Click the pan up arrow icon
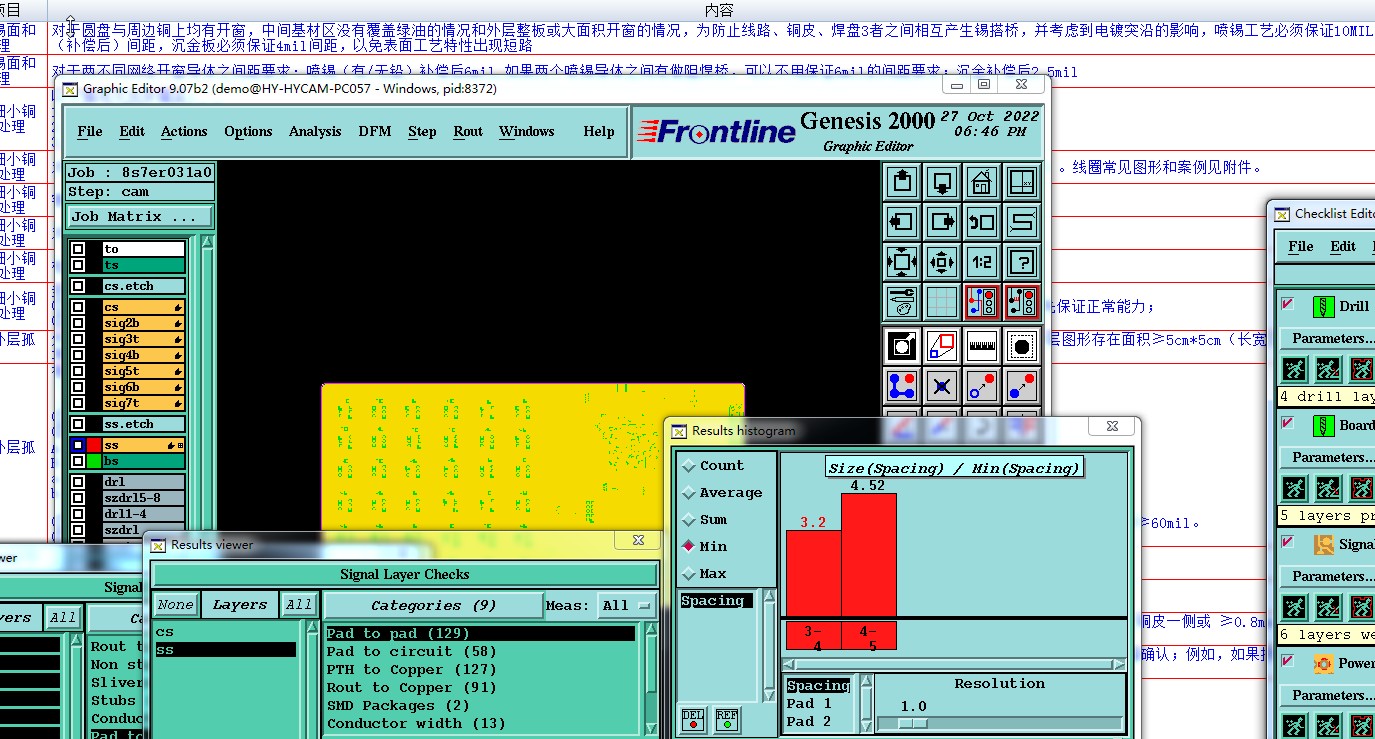Viewport: 1375px width, 739px height. (901, 183)
